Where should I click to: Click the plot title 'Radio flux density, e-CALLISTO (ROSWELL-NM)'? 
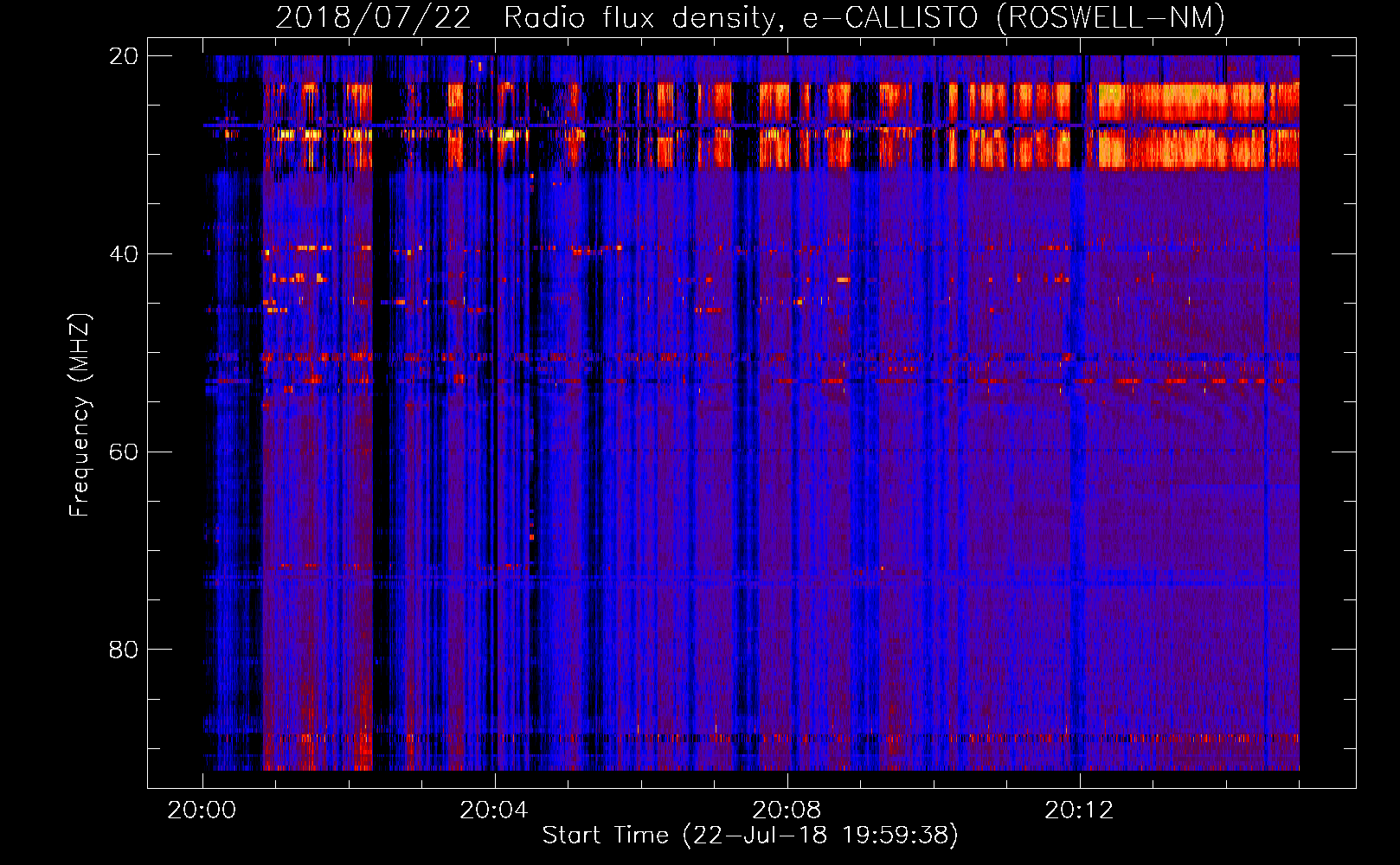(x=864, y=17)
